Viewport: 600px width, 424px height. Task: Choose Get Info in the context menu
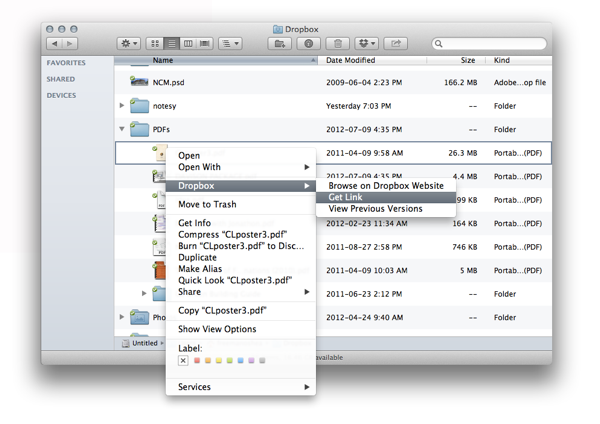click(241, 223)
